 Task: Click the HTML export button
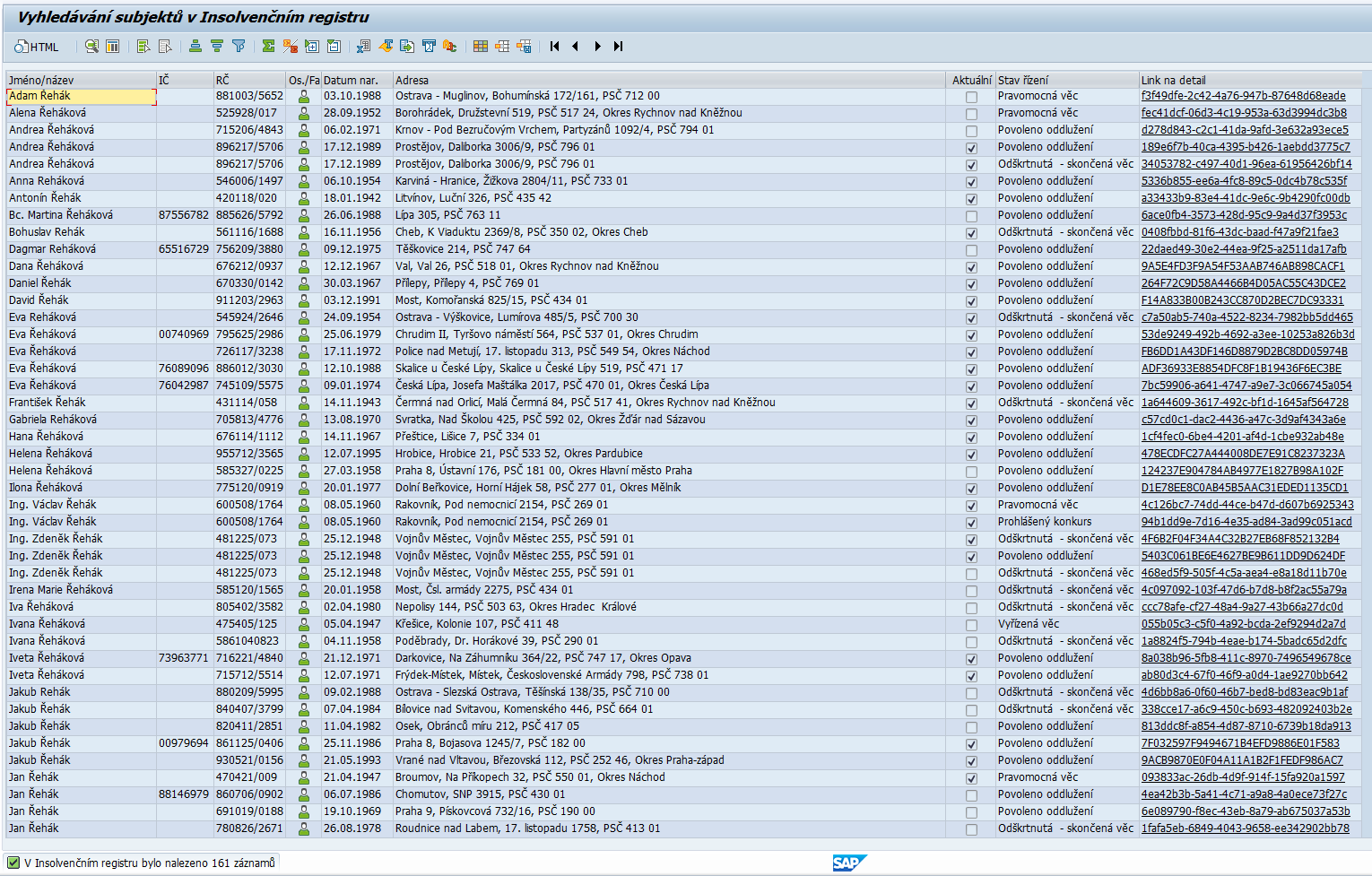37,47
